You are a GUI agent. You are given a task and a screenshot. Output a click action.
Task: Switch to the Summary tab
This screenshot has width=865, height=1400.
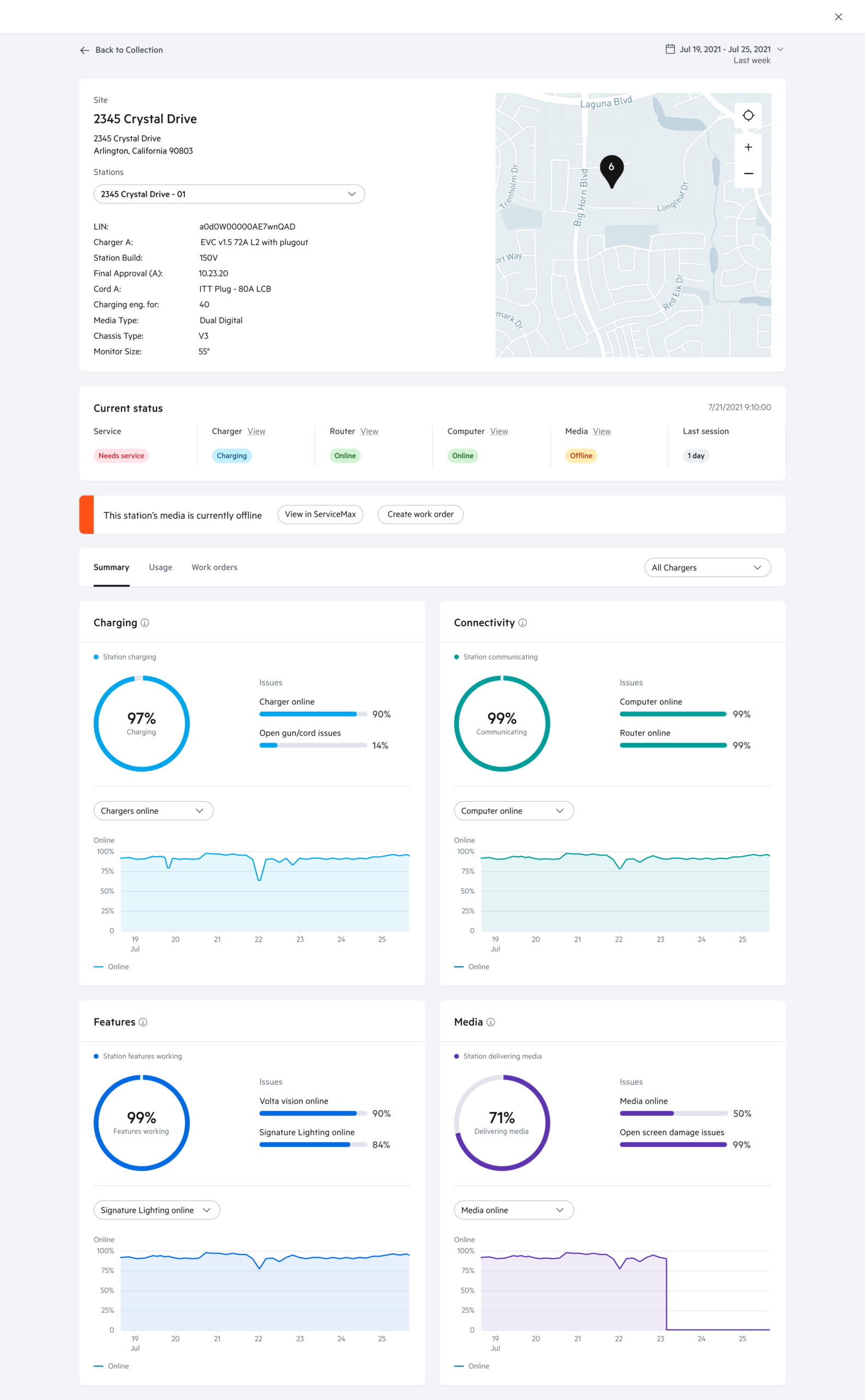112,567
